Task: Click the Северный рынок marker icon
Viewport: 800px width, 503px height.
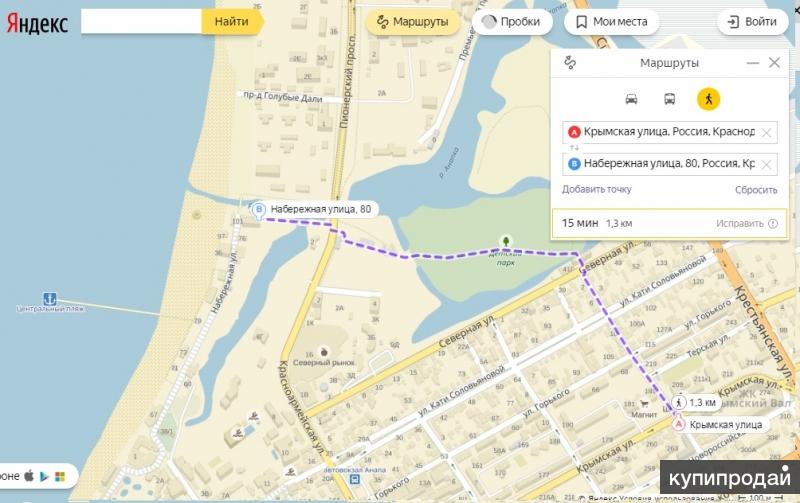Action: click(323, 352)
